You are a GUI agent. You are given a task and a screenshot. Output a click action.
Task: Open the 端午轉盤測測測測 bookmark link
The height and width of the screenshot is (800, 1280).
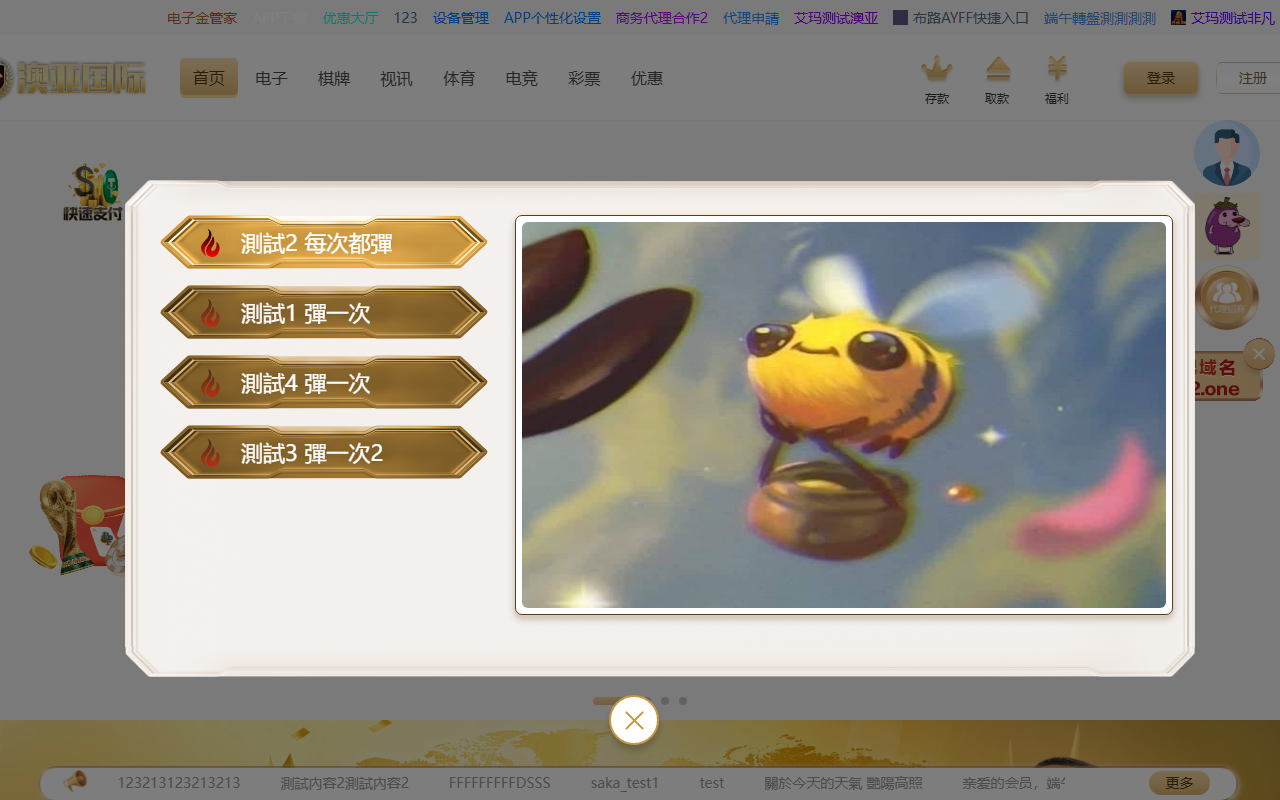pyautogui.click(x=1099, y=18)
